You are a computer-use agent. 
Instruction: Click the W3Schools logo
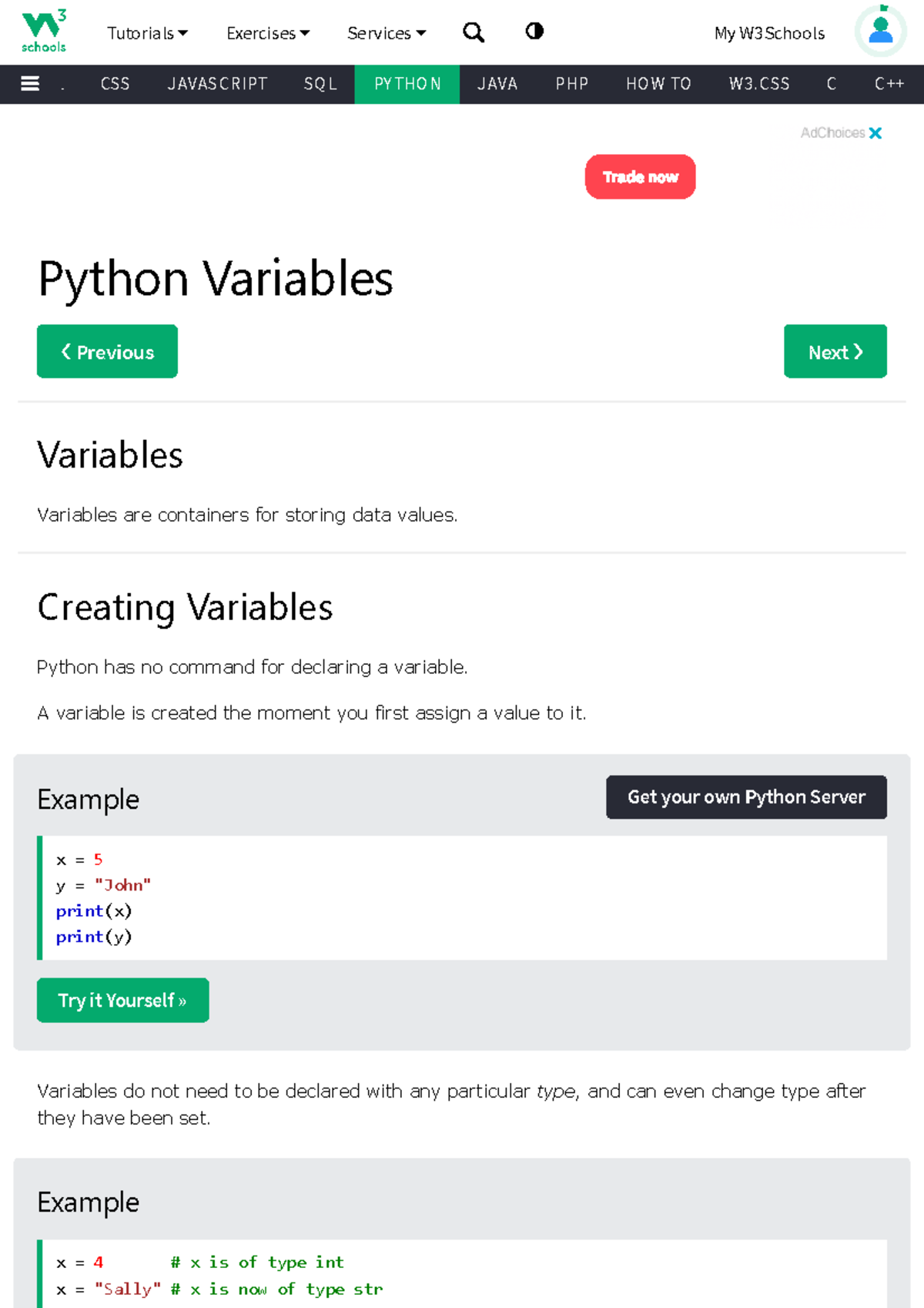pos(44,32)
